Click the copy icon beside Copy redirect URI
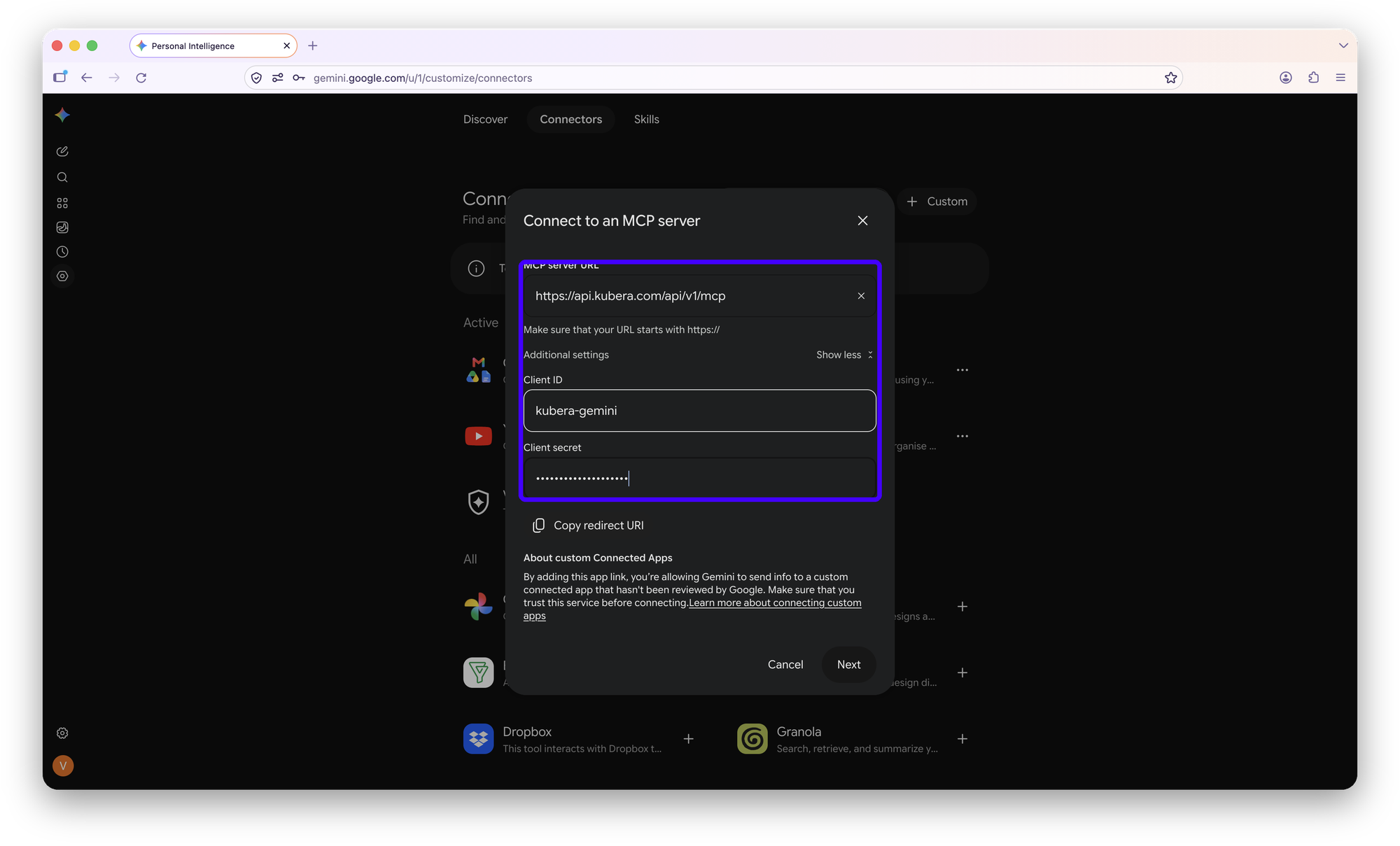1400x846 pixels. [x=538, y=526]
